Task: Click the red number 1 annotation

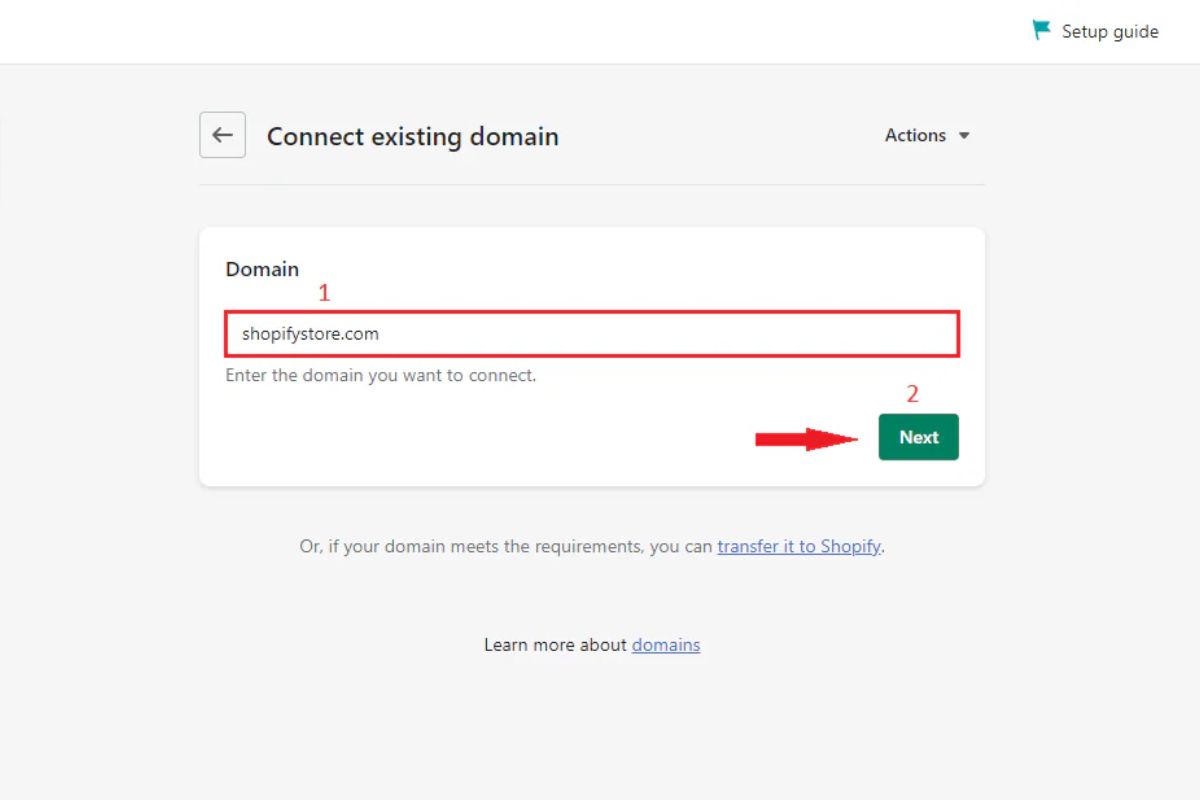Action: coord(323,293)
